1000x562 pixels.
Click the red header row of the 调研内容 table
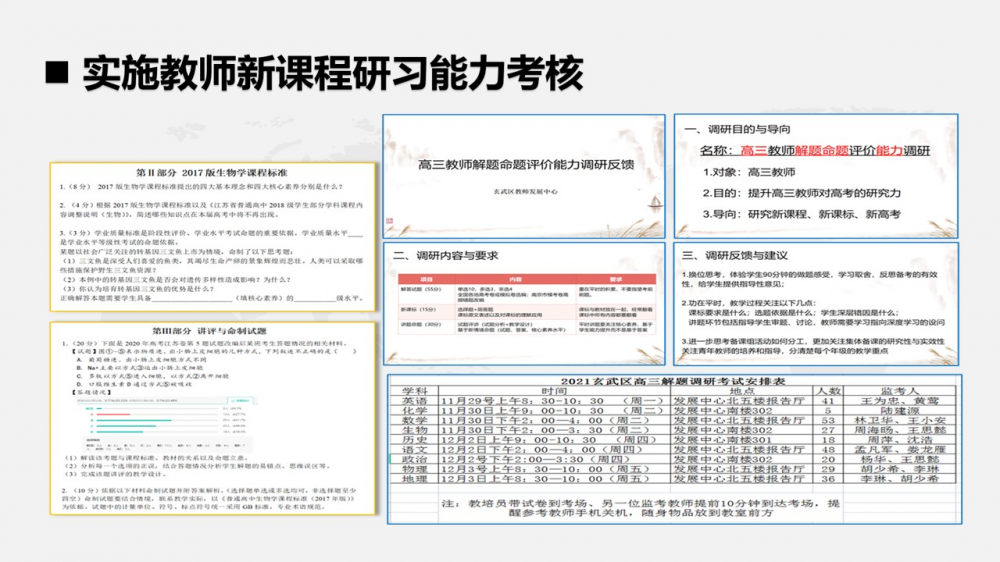[x=526, y=279]
